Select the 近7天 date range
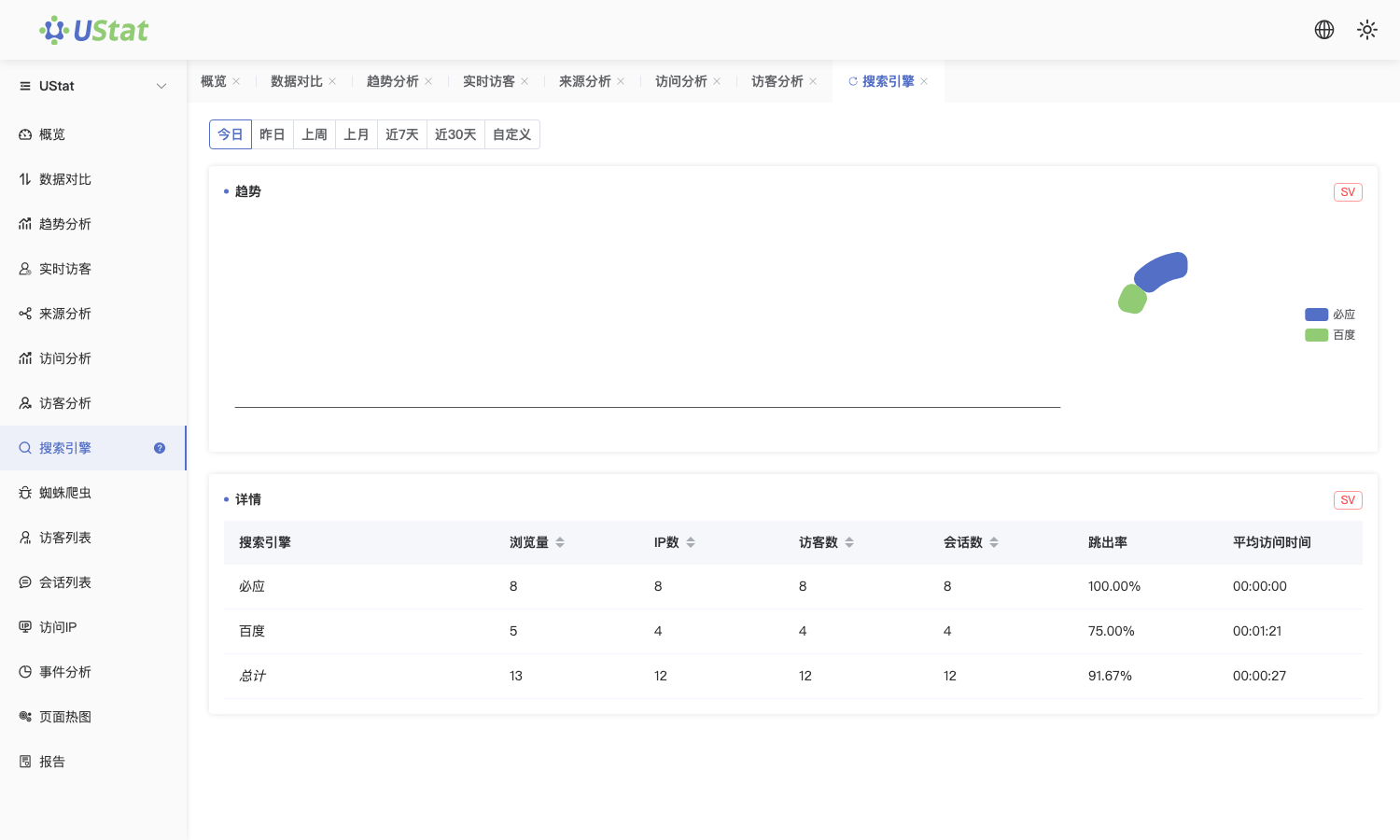 [402, 134]
